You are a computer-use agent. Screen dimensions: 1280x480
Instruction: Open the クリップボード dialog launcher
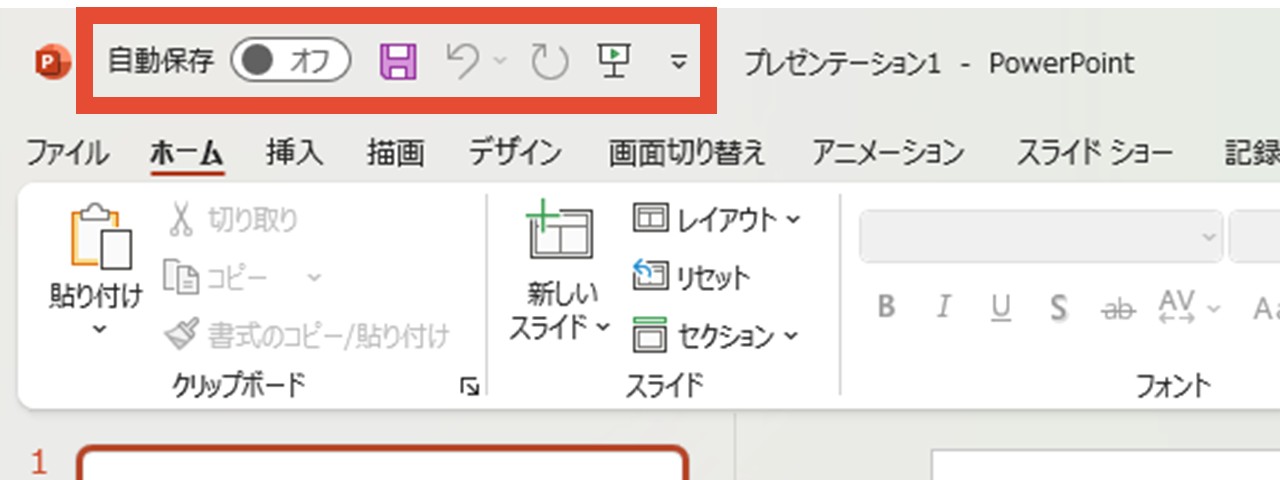click(x=468, y=387)
